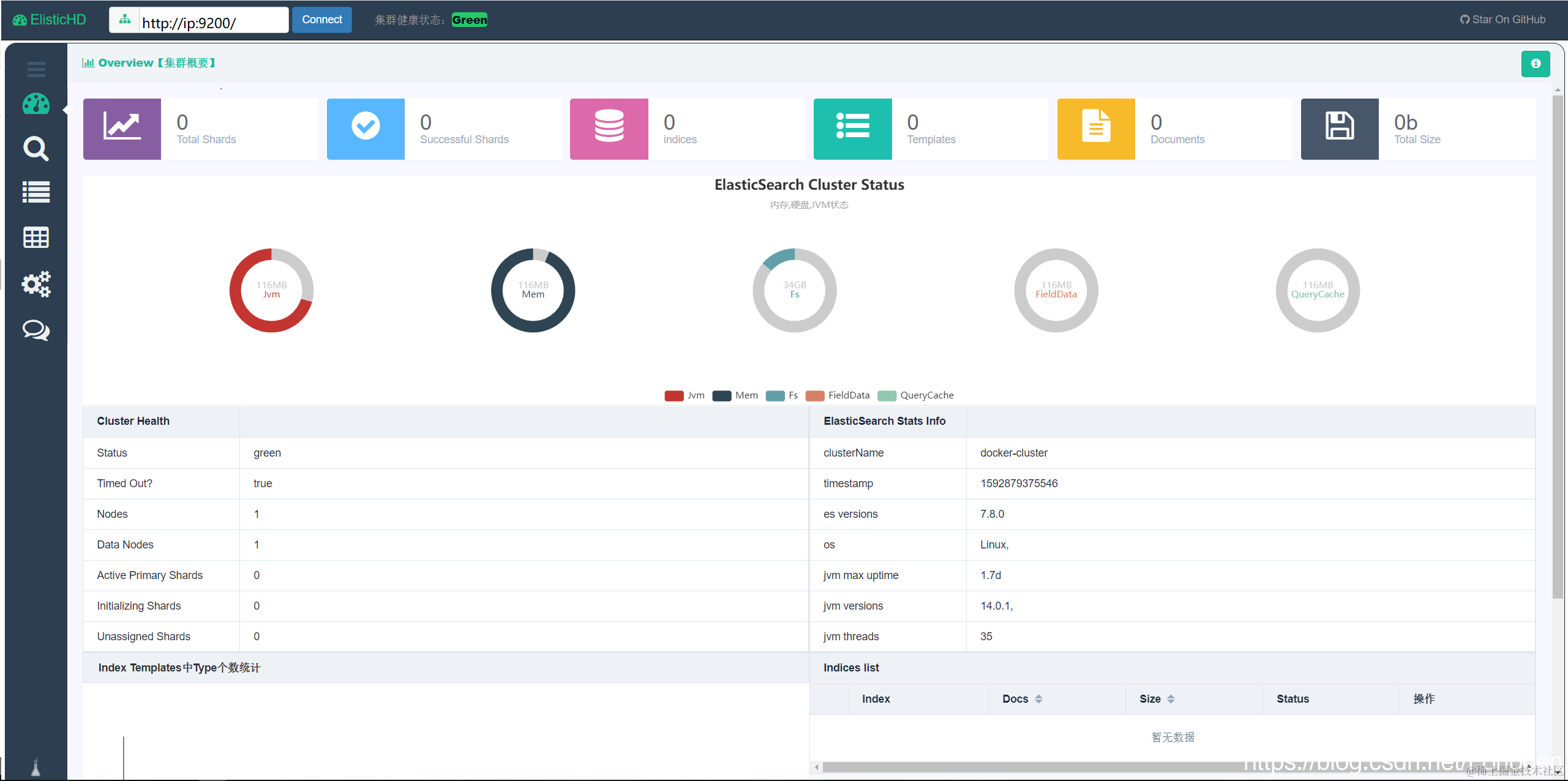Open the Star On GitHub link
The image size is (1568, 781).
pyautogui.click(x=1502, y=20)
